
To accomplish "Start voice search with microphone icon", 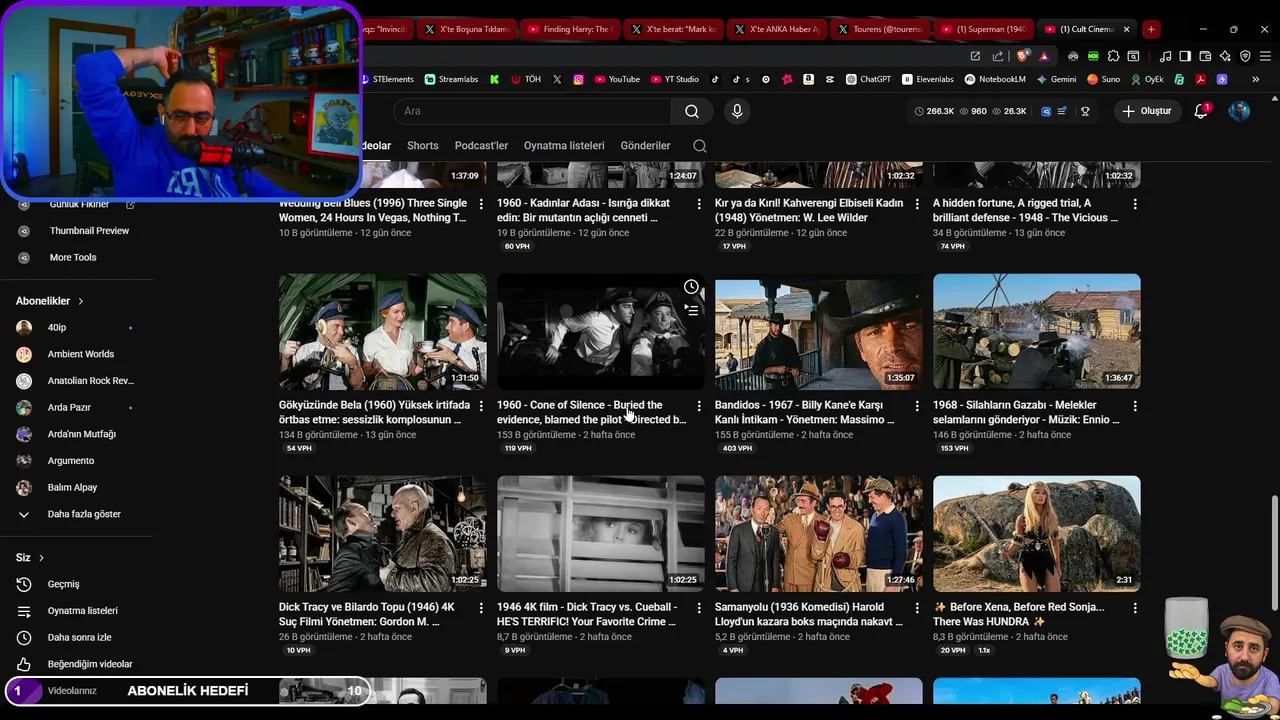I will tap(737, 111).
